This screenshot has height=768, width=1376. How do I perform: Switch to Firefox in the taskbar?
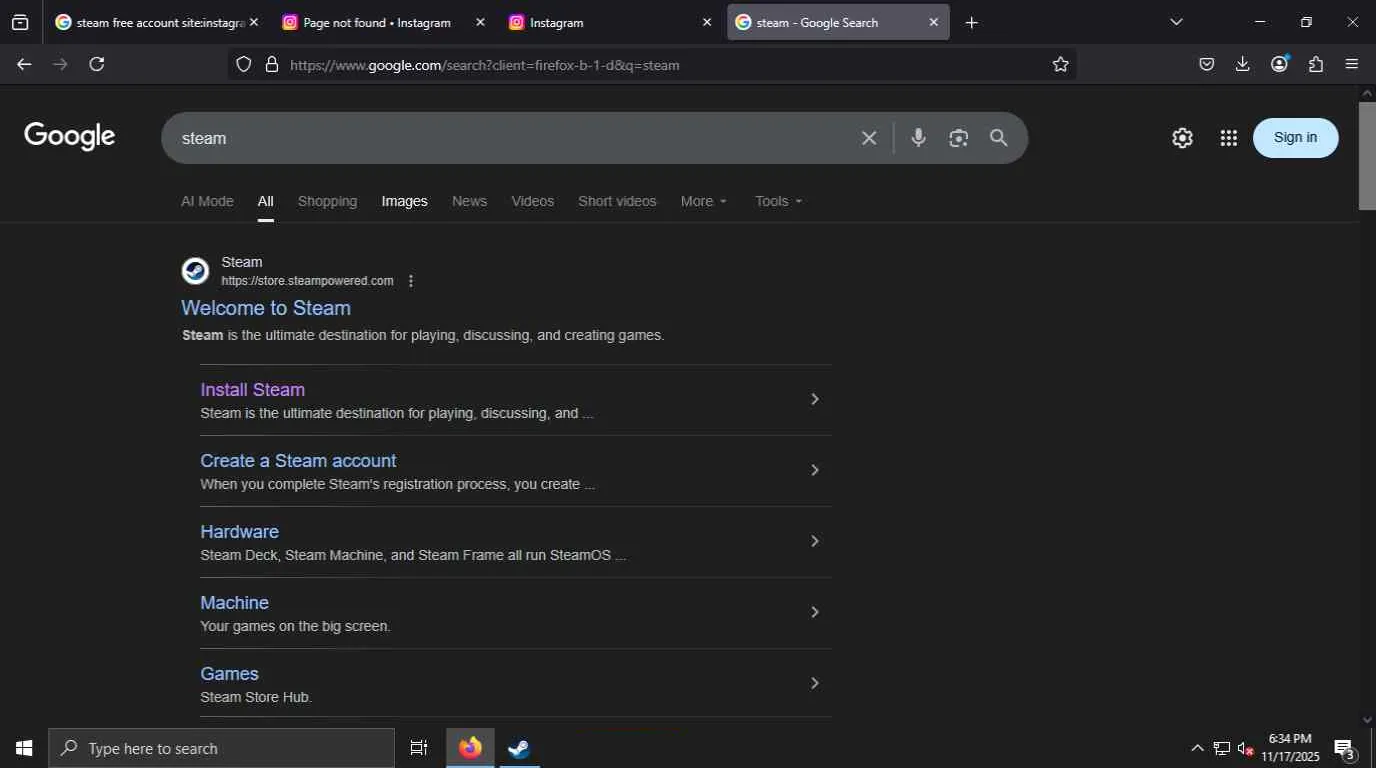tap(470, 748)
